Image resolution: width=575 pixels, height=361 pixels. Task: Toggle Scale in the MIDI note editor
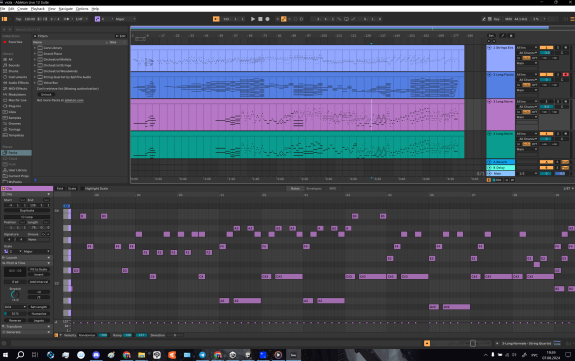(72, 189)
